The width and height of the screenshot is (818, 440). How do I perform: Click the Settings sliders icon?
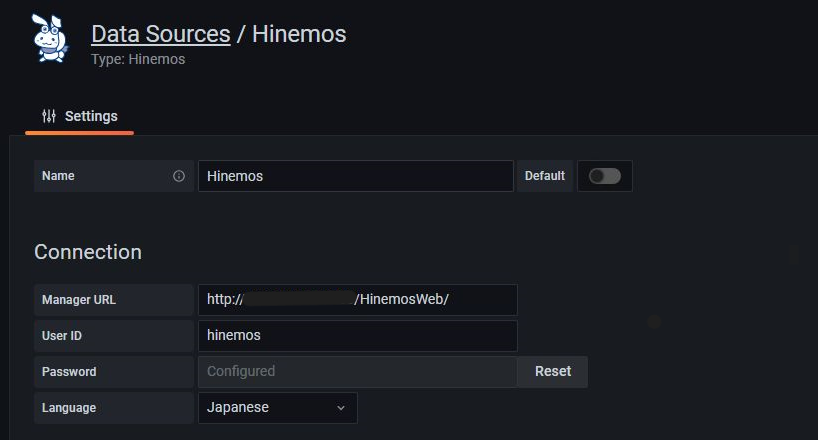(x=49, y=116)
